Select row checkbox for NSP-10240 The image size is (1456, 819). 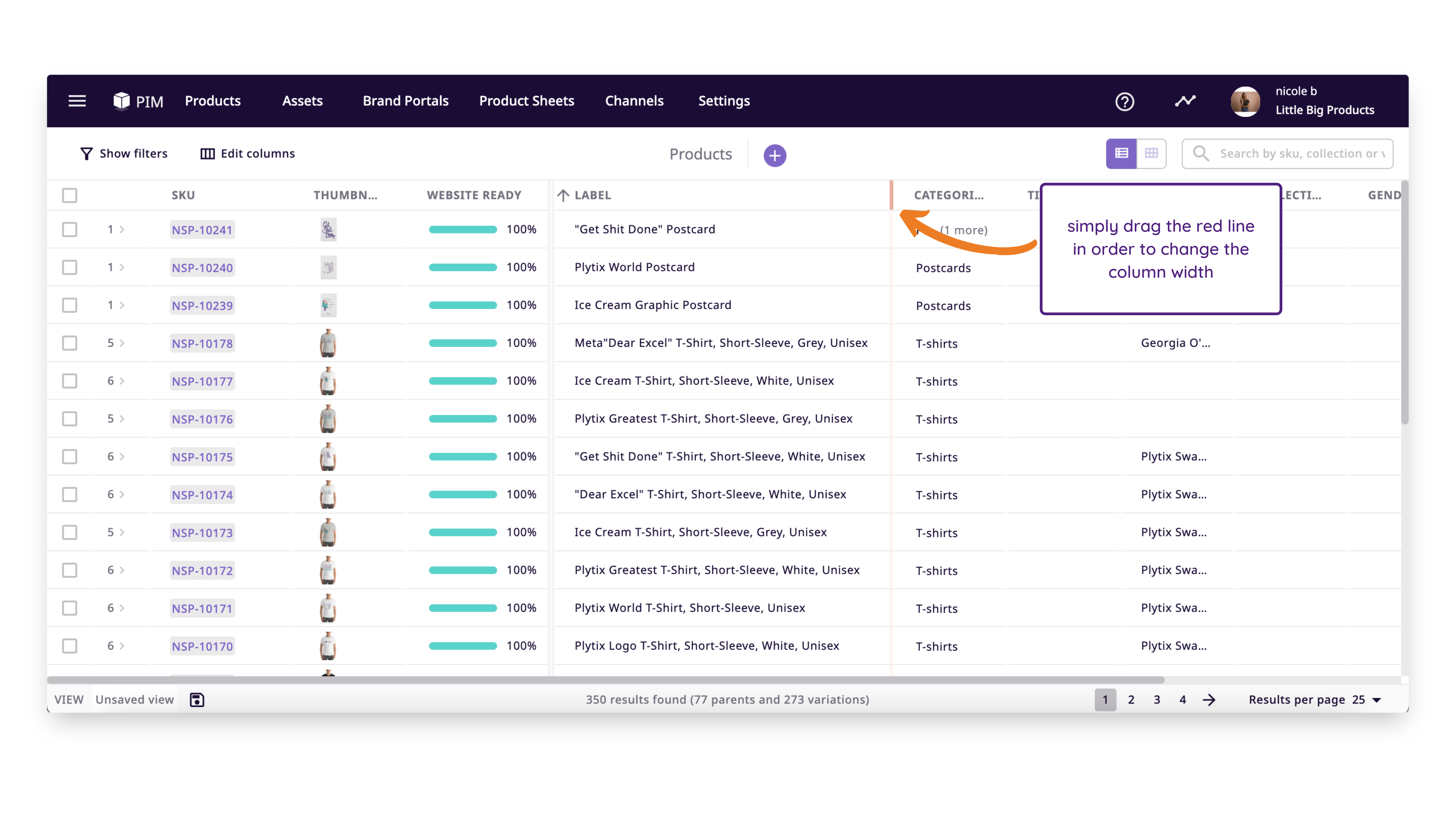click(70, 267)
